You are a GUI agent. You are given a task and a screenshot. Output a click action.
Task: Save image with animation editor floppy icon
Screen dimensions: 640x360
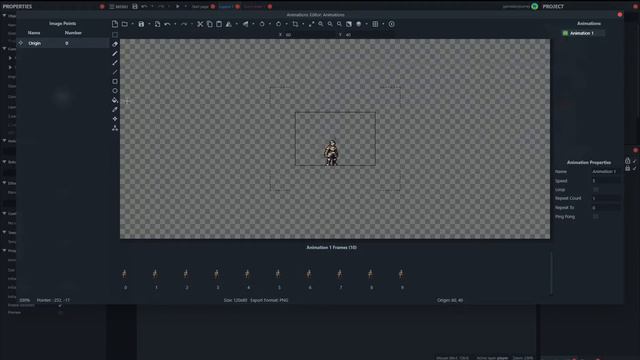point(141,24)
